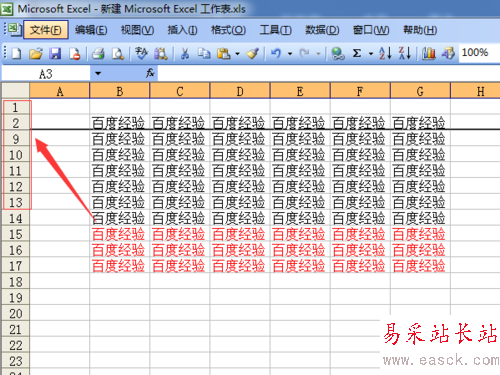Paste with the clipboard icon
The height and width of the screenshot is (375, 500).
(223, 53)
